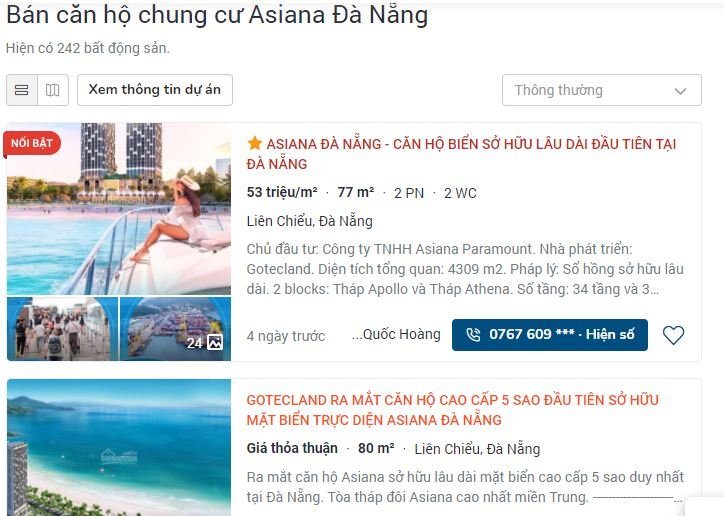This screenshot has width=724, height=516.
Task: Click Liên Chiểu, Đà Nẵng location of first listing
Action: pyautogui.click(x=309, y=221)
